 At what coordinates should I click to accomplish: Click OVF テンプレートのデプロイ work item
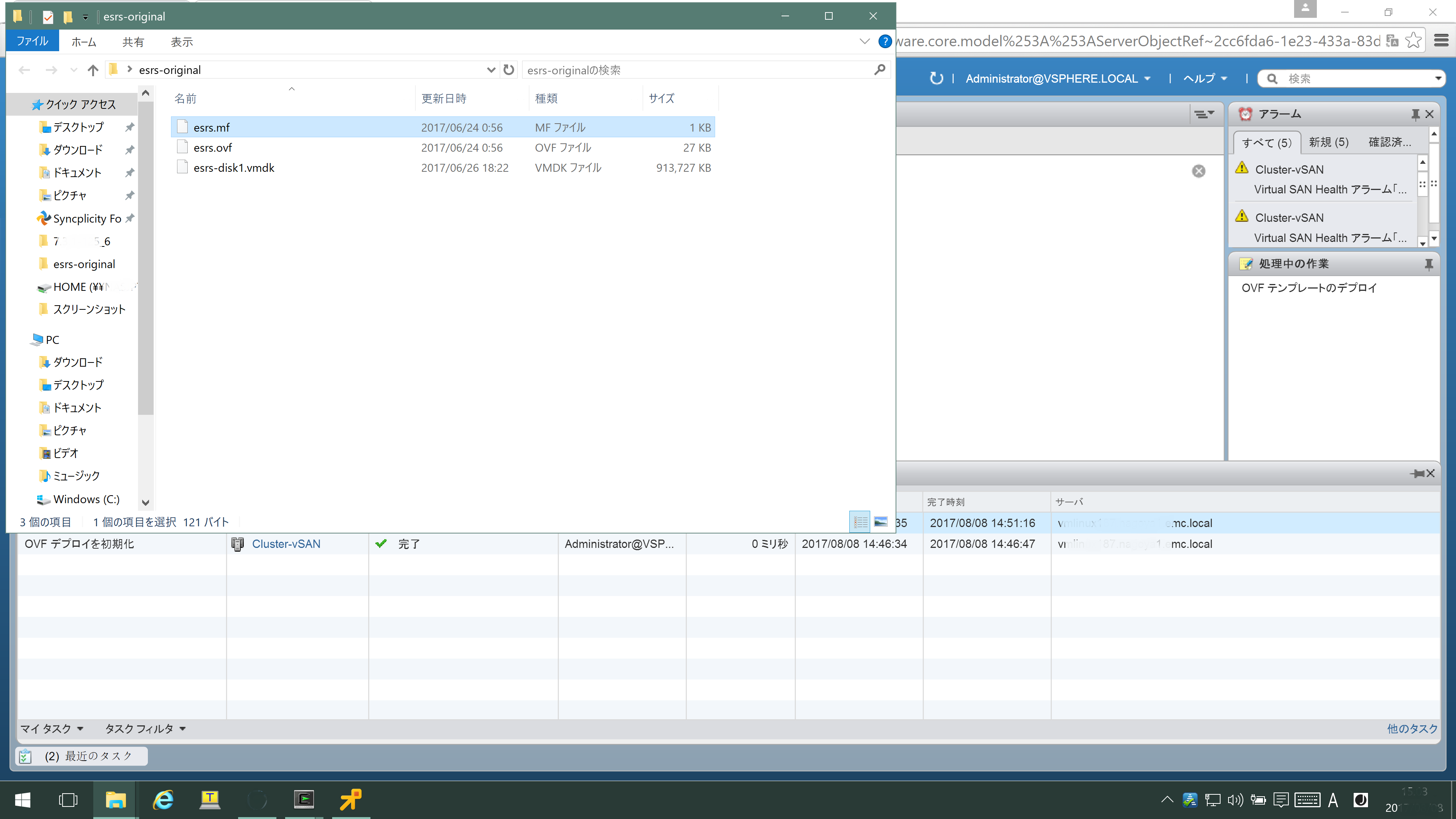[1309, 288]
